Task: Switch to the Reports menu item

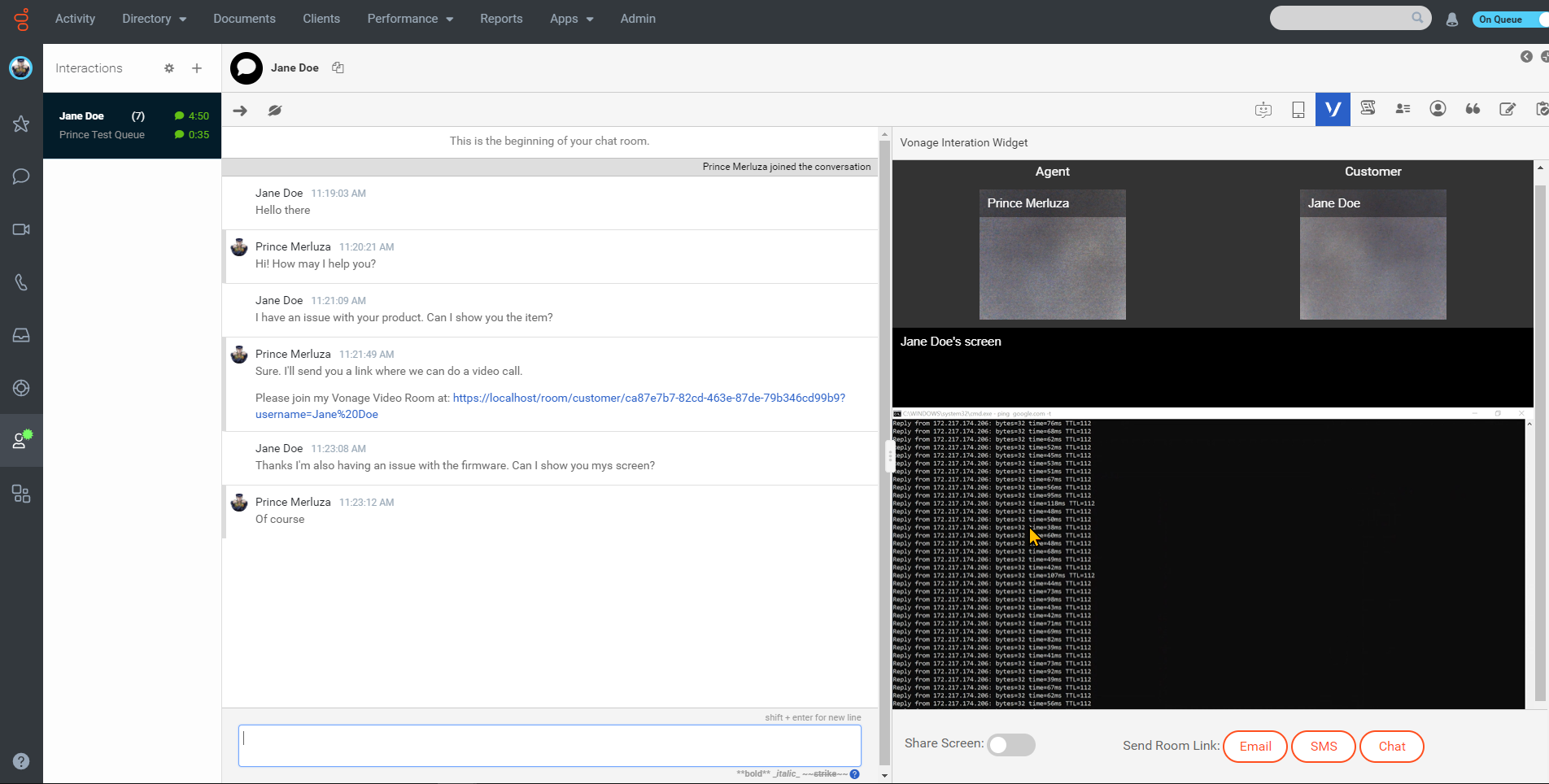Action: [x=501, y=19]
